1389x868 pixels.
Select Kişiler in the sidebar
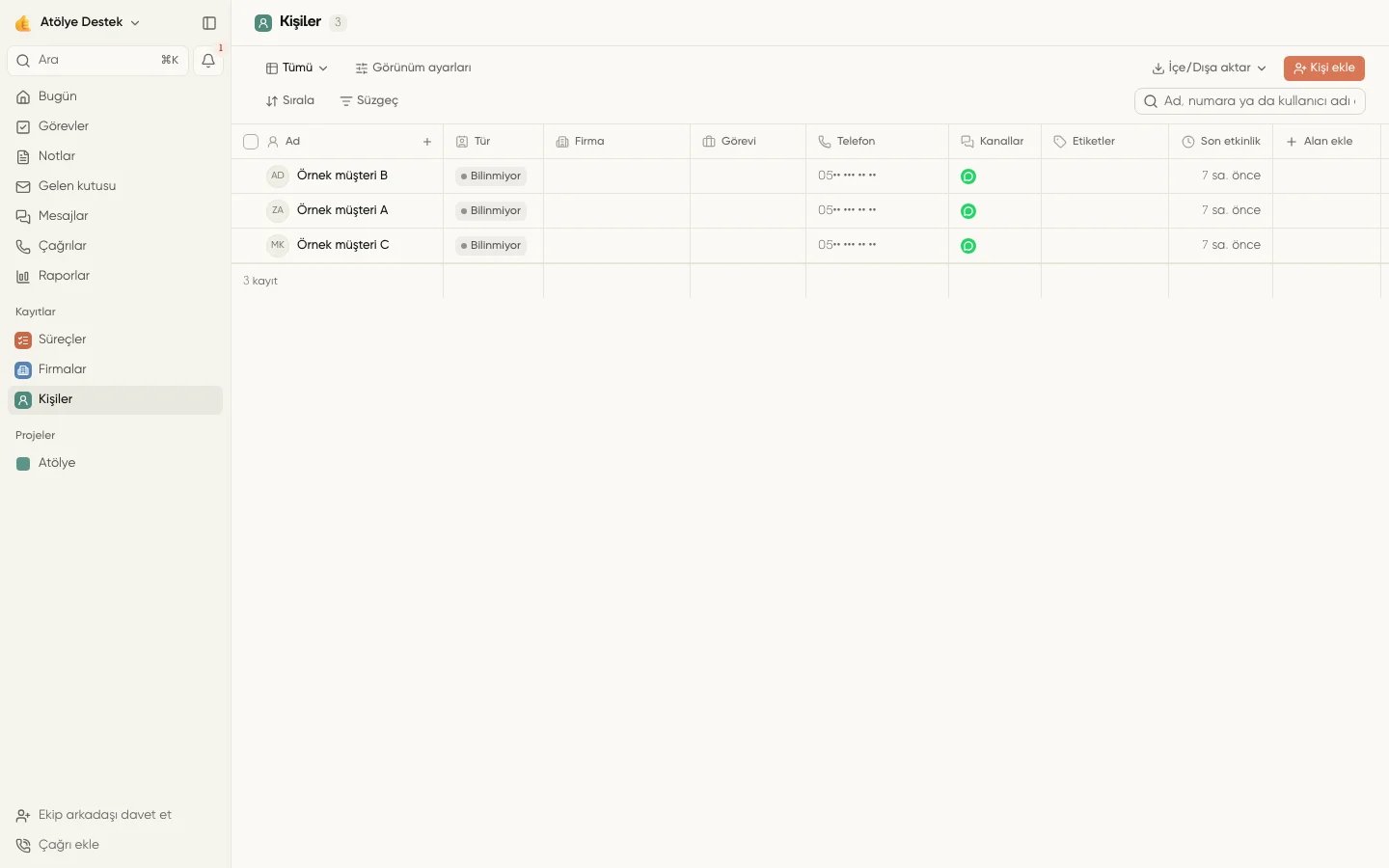115,400
